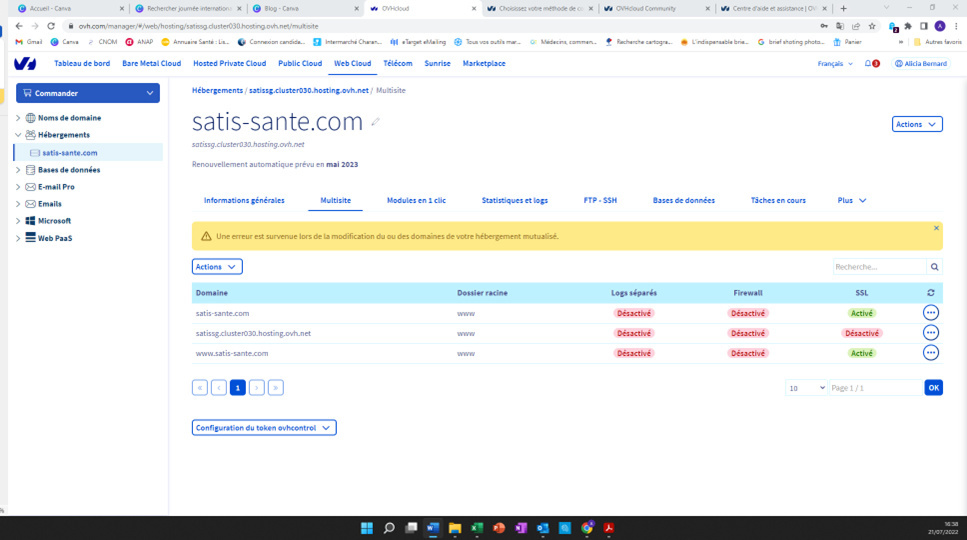Change the rows-per-page selector showing 10
The image size is (967, 540).
[x=806, y=387]
